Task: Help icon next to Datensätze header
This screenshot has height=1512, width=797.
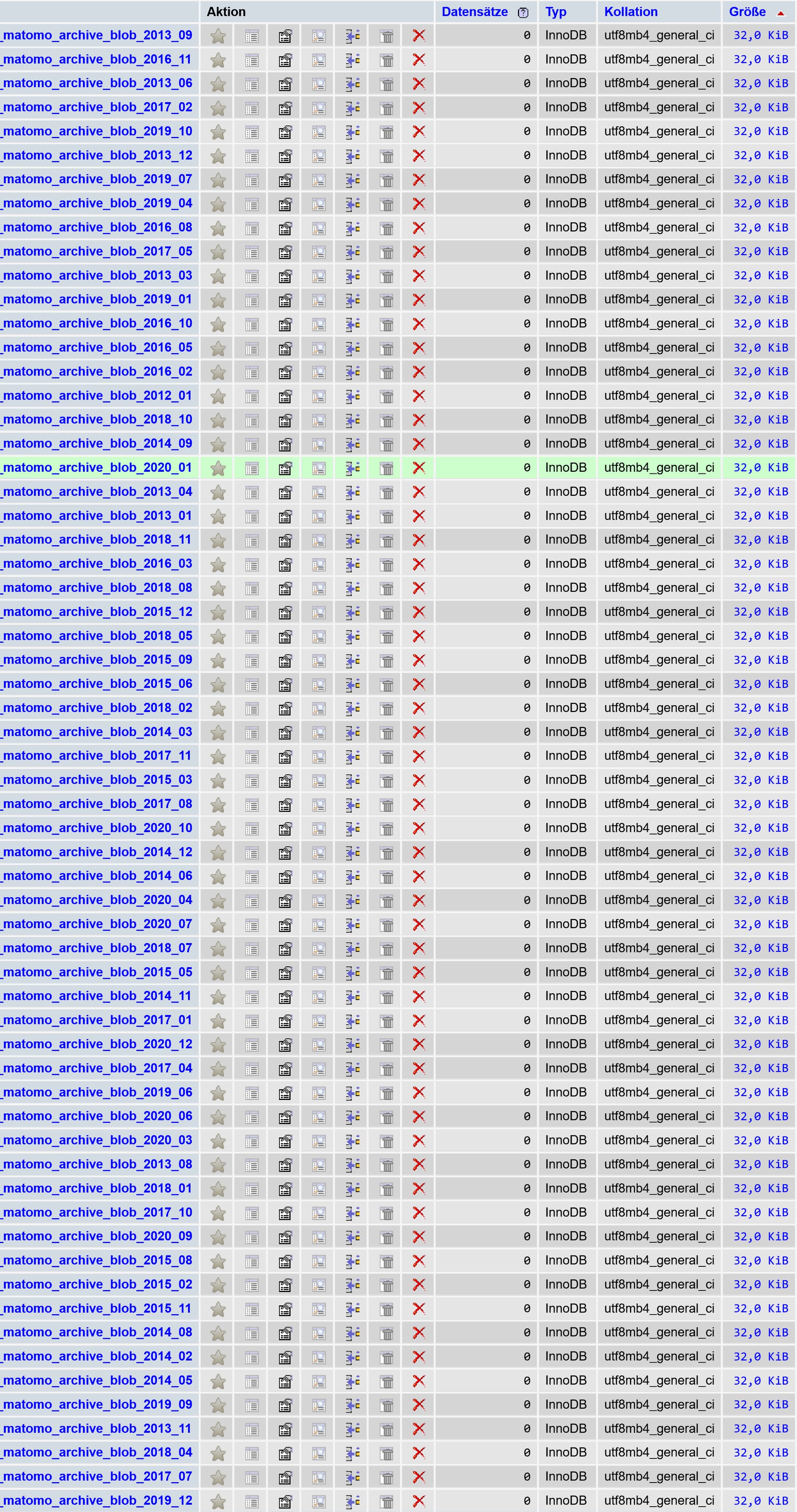Action: click(x=523, y=13)
